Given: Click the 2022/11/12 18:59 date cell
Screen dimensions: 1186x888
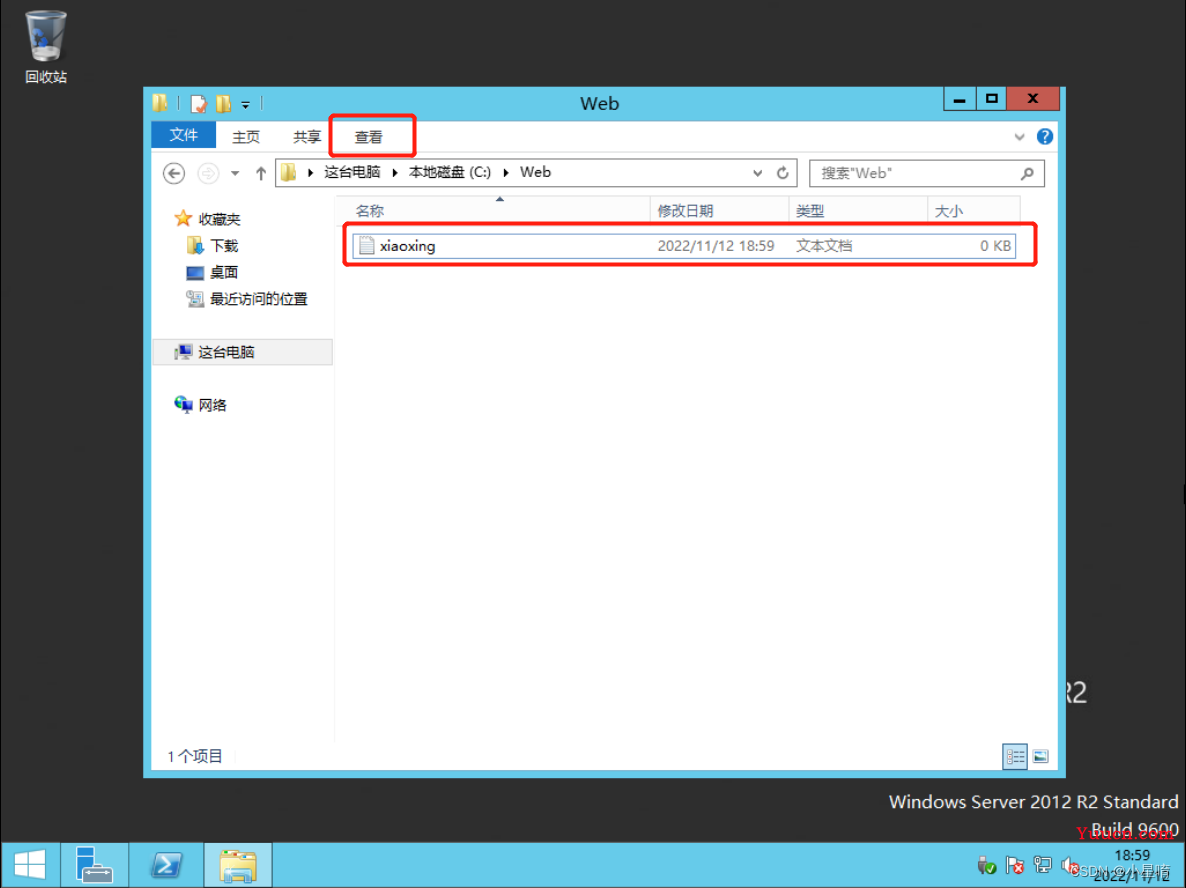Looking at the screenshot, I should (716, 246).
